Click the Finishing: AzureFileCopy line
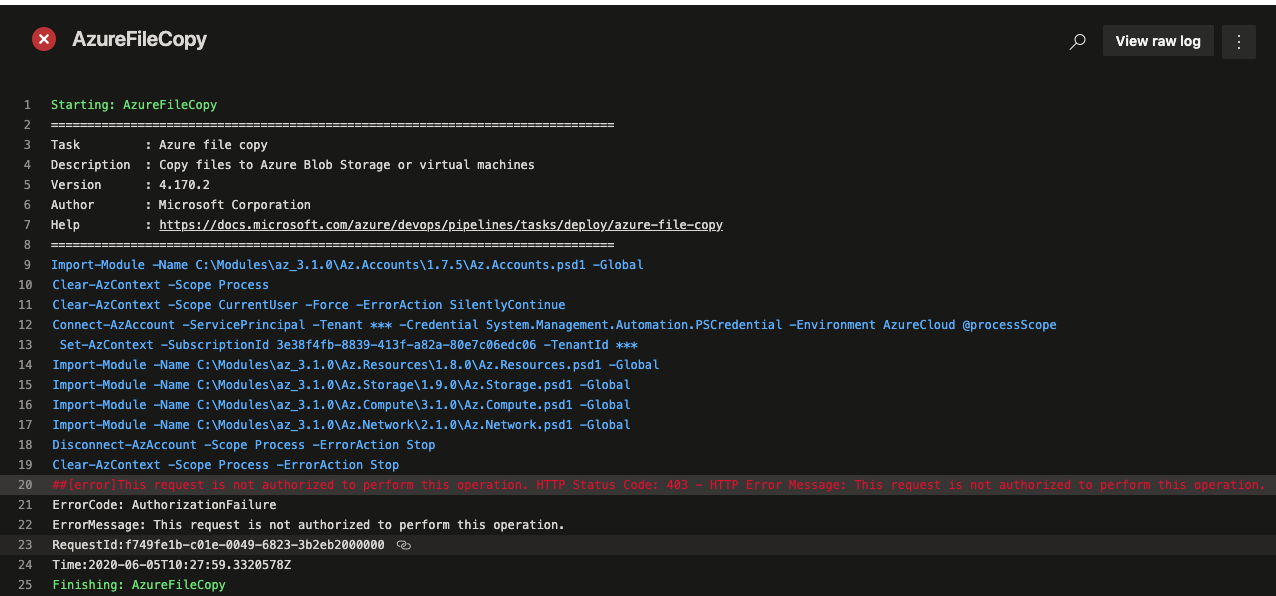The height and width of the screenshot is (596, 1276). point(139,585)
